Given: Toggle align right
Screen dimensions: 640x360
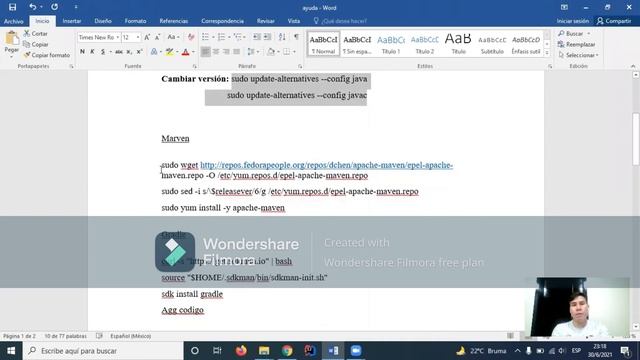Looking at the screenshot, I should click(x=226, y=52).
